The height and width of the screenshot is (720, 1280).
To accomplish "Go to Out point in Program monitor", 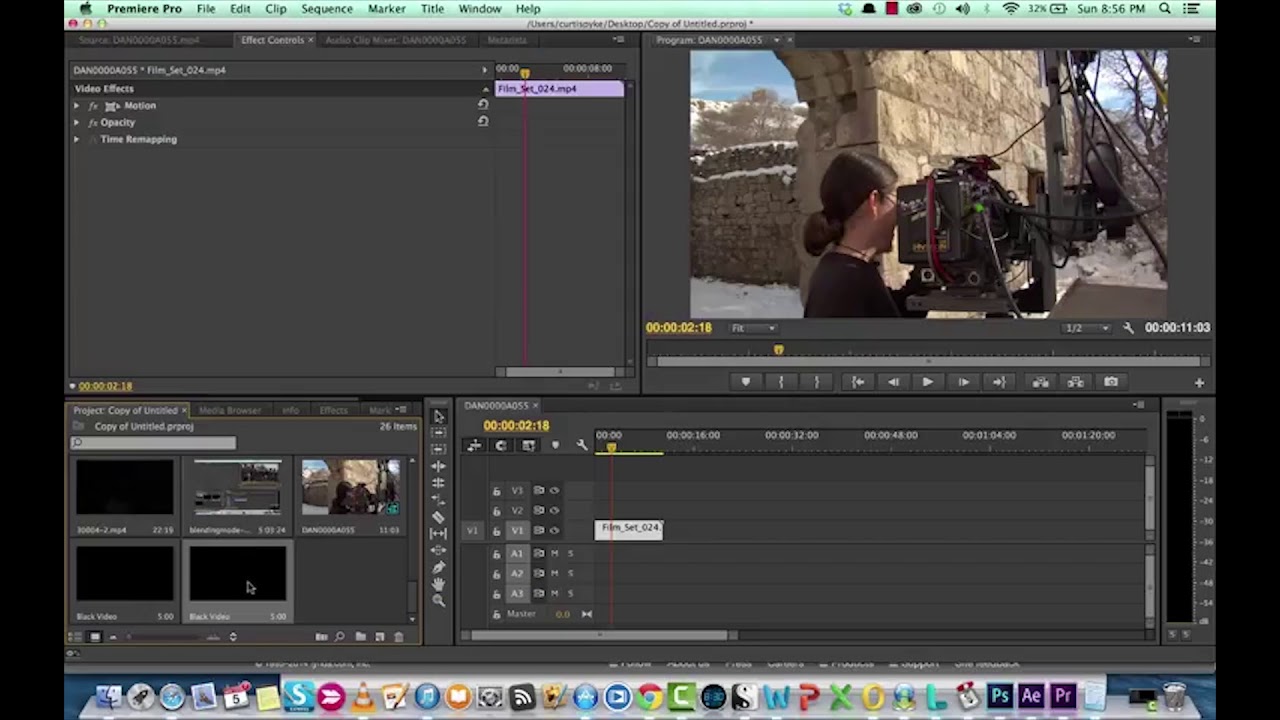I will pos(998,382).
